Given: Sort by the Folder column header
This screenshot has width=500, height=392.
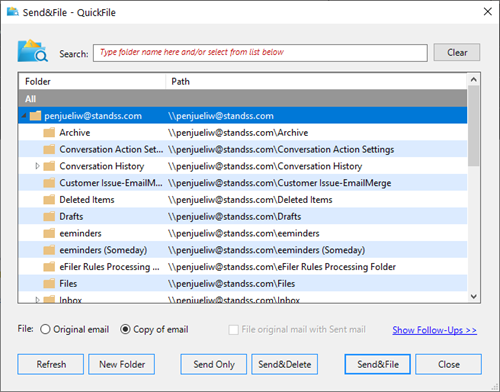Looking at the screenshot, I should [92, 81].
